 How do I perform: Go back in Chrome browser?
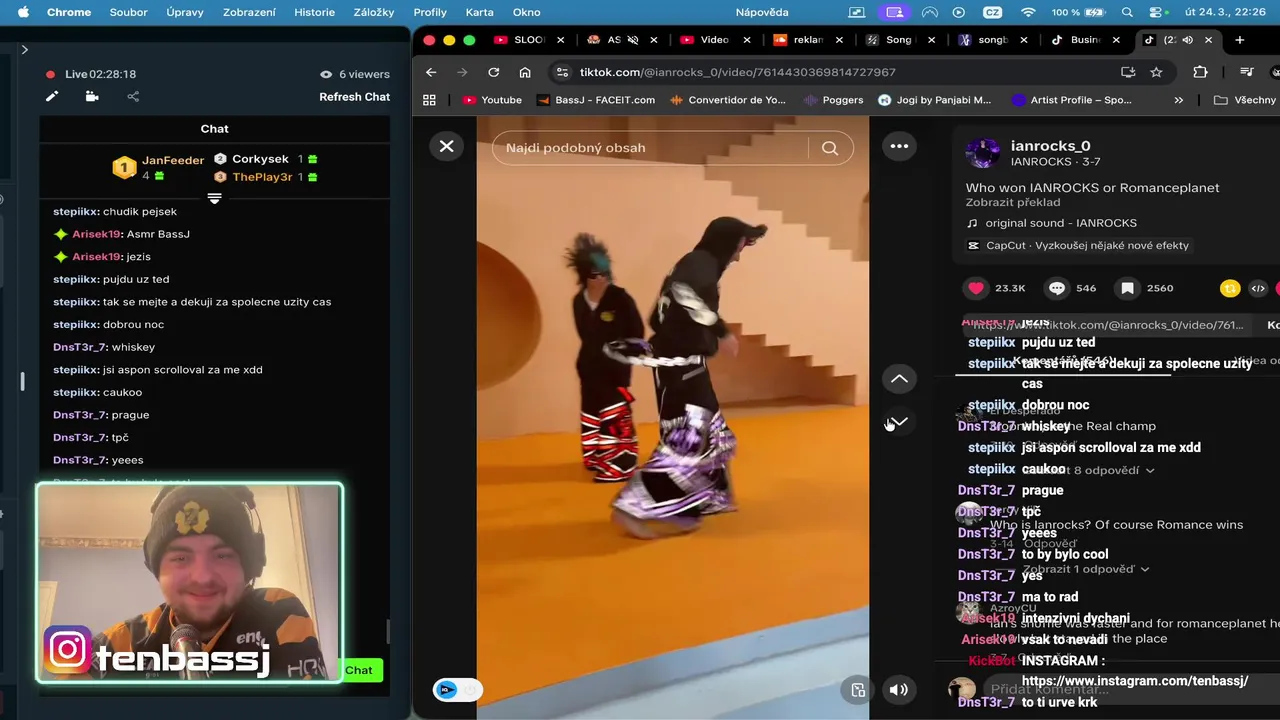click(x=431, y=72)
